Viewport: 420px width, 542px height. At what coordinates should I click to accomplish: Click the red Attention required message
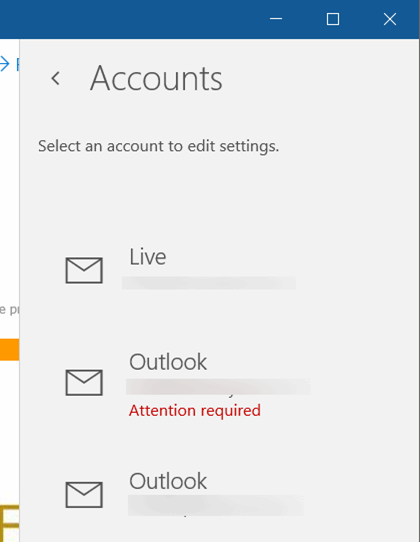(195, 411)
